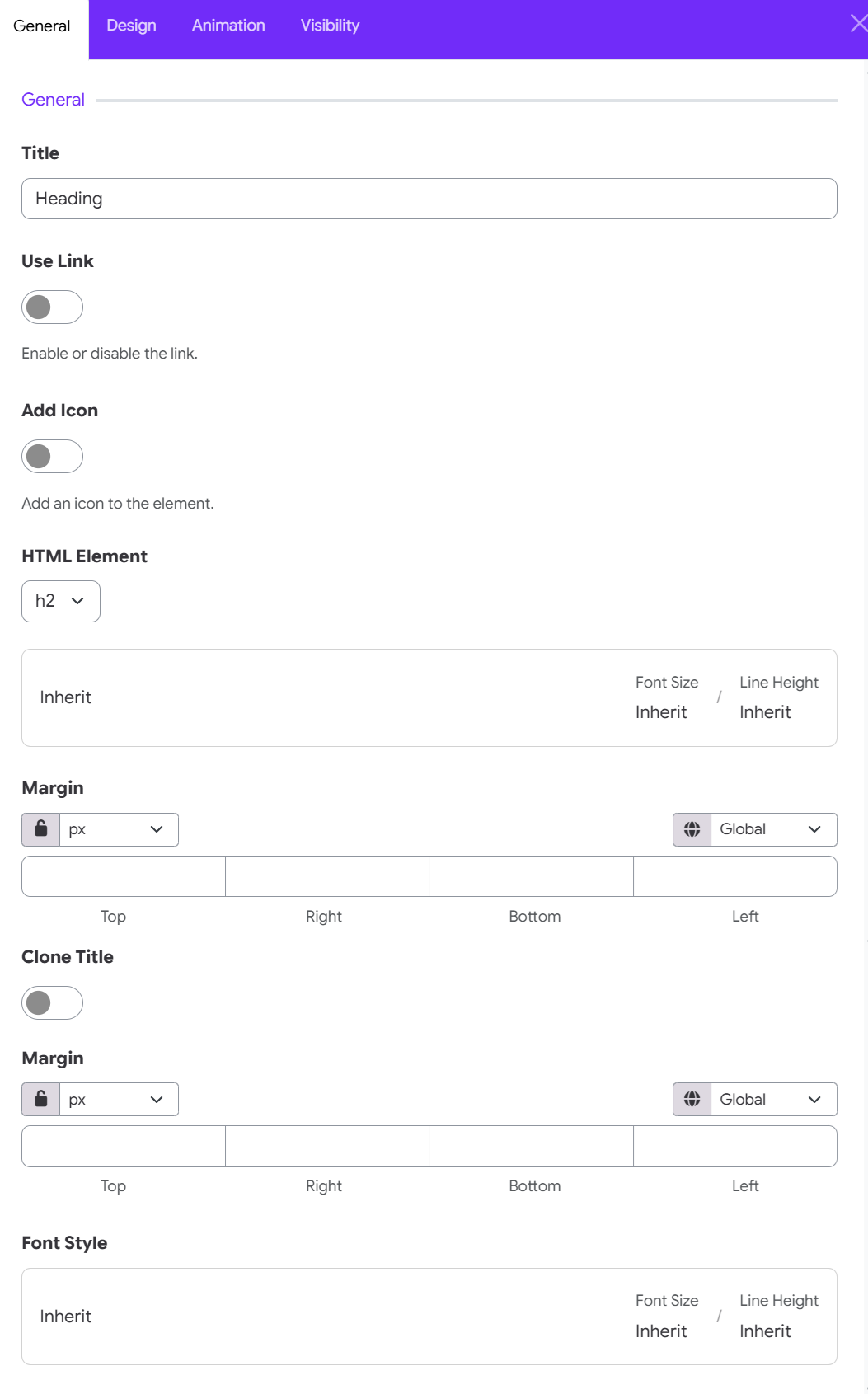
Task: Toggle the Use Link switch
Action: tap(52, 307)
